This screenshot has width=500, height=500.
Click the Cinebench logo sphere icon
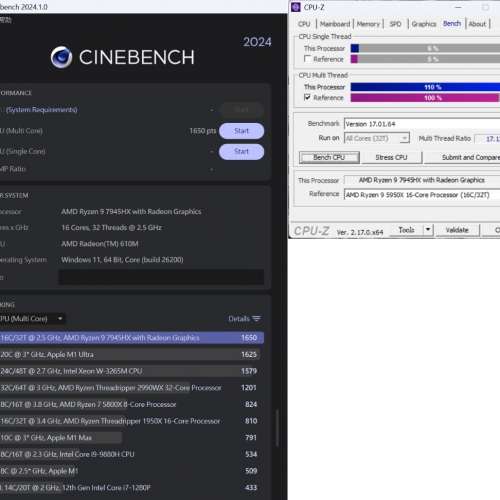(x=61, y=57)
